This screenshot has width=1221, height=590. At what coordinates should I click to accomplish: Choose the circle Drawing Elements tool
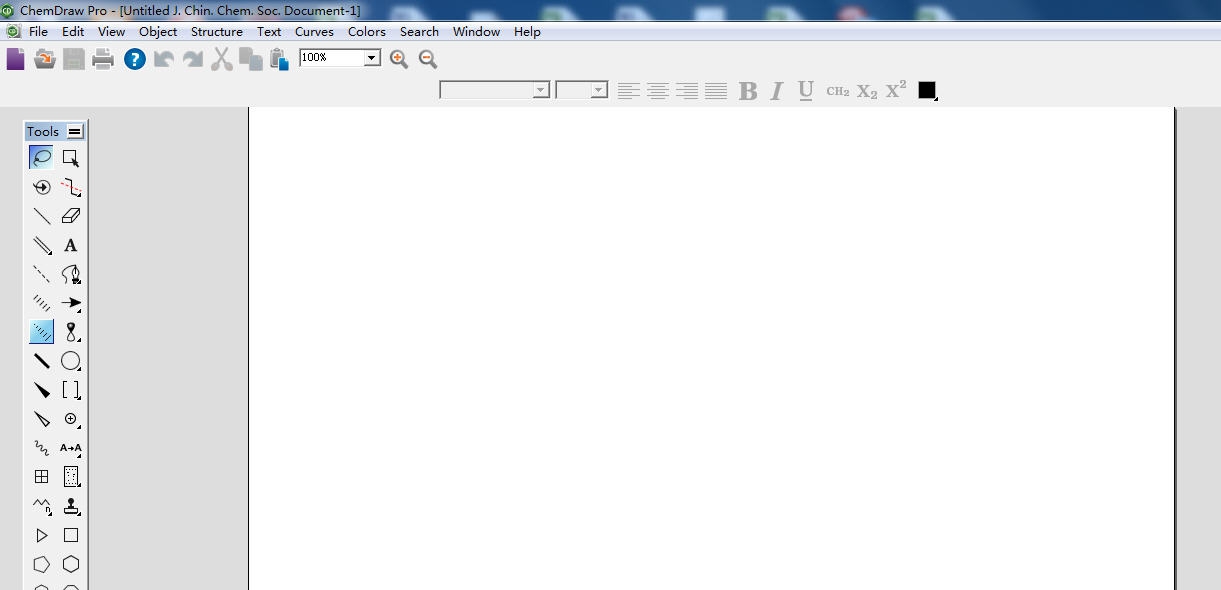71,361
